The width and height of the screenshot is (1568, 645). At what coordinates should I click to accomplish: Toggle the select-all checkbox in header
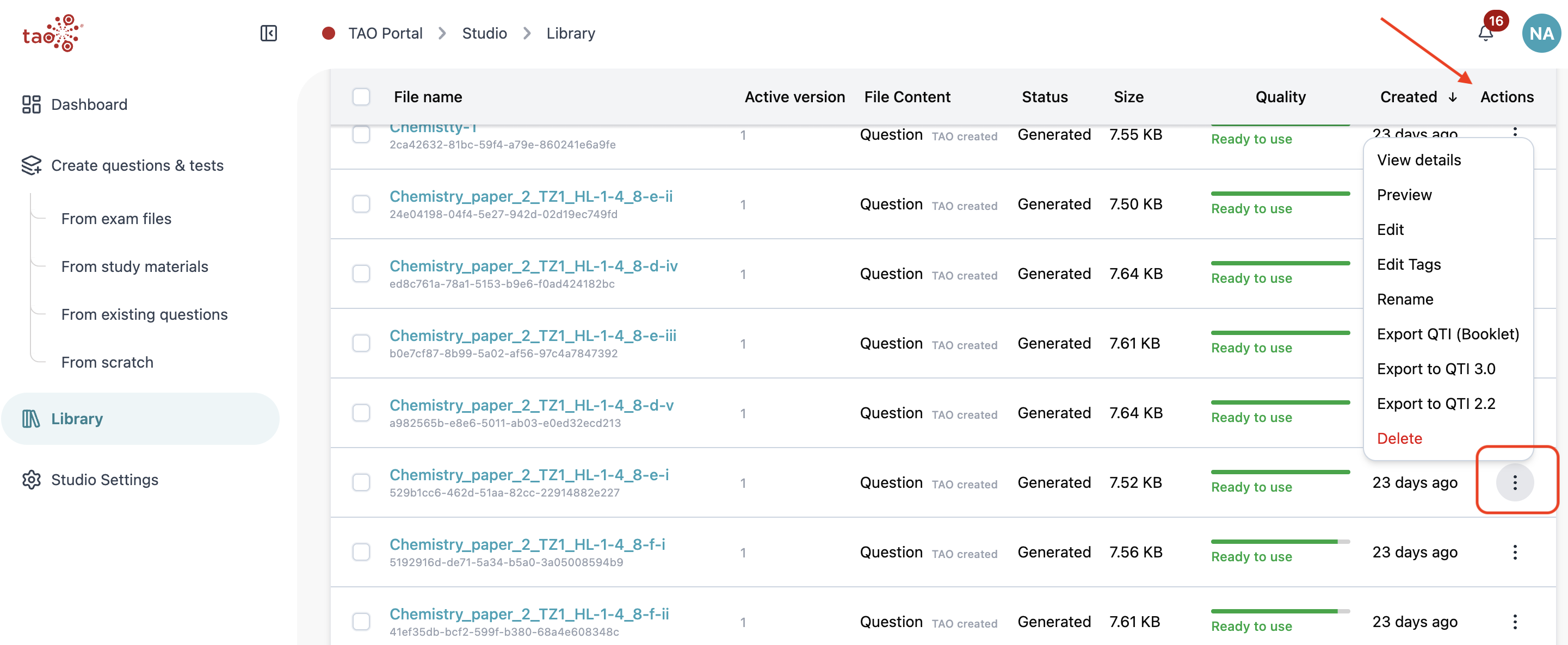point(361,97)
